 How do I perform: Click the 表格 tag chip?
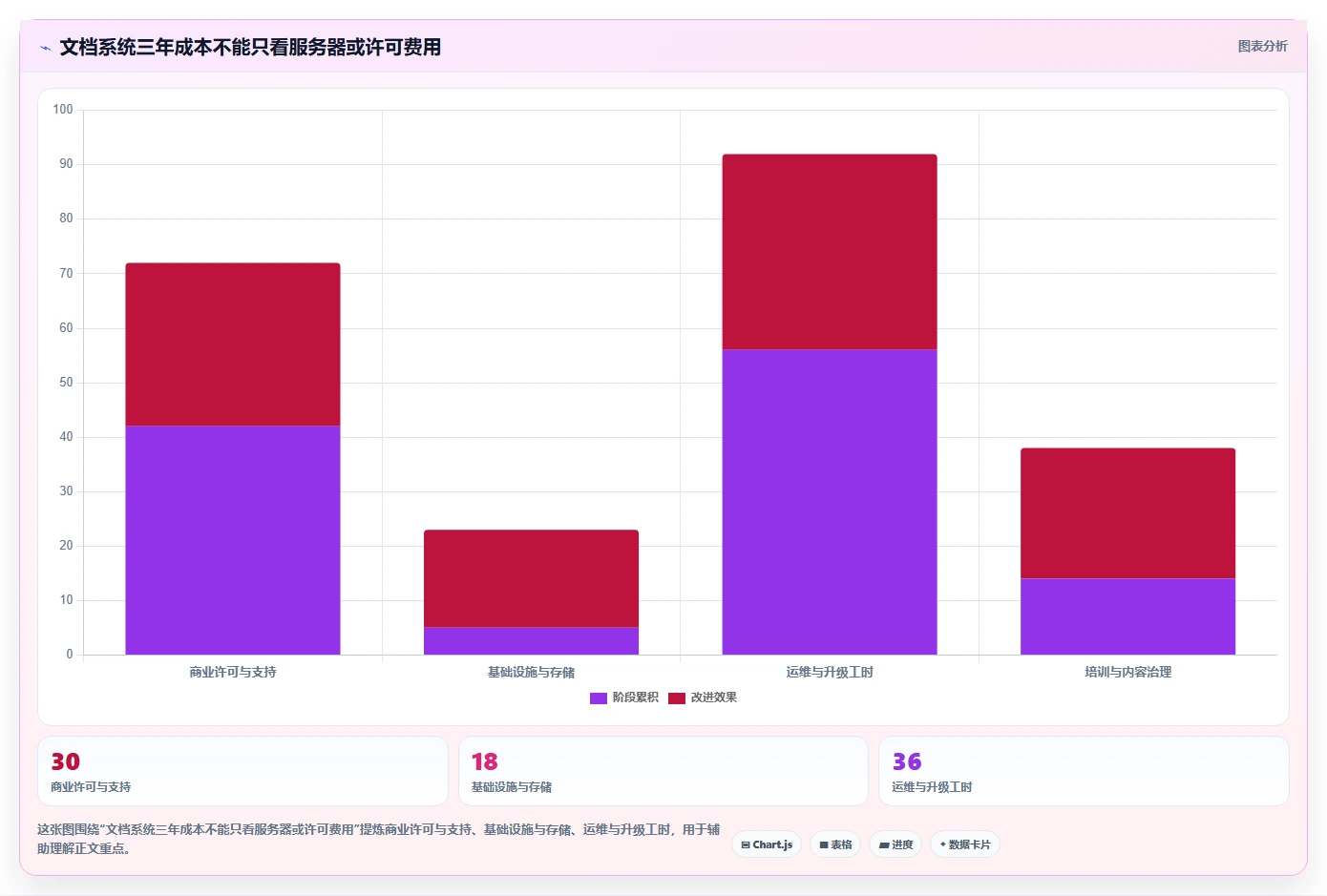pos(835,844)
